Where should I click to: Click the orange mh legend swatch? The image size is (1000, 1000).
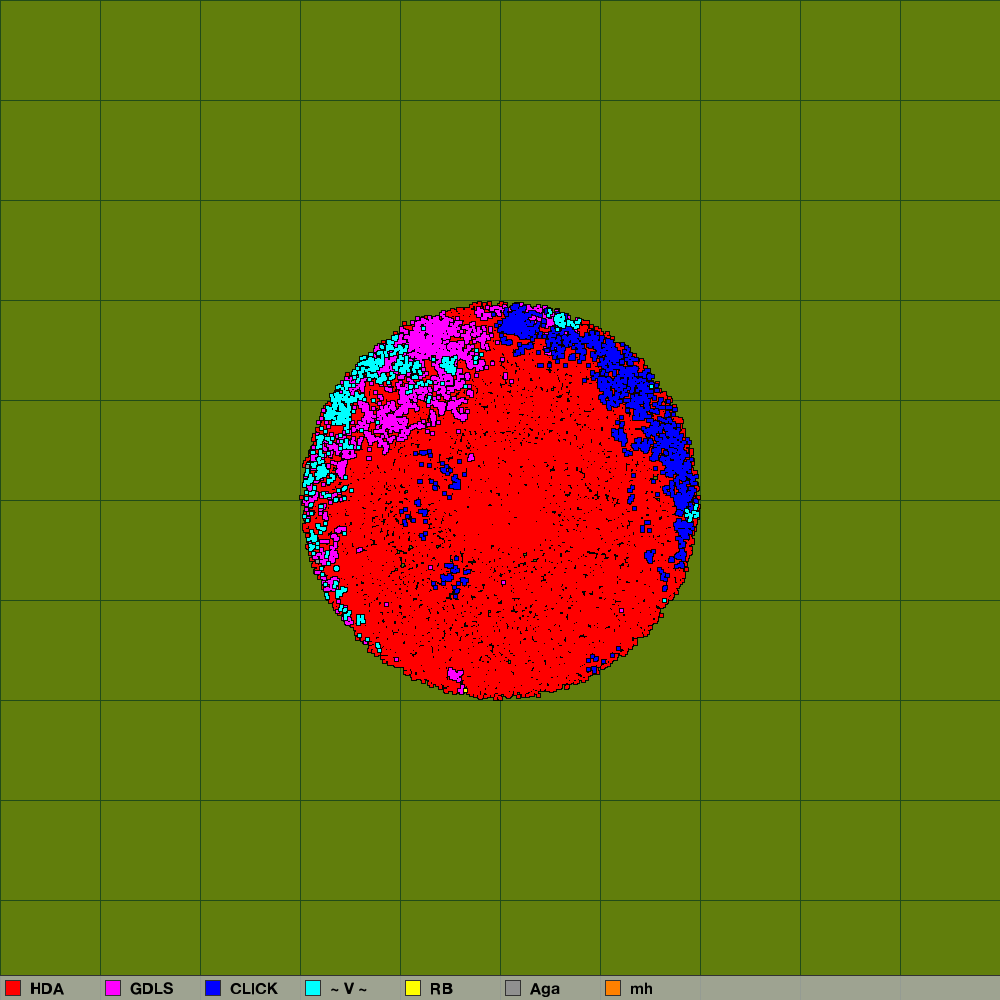pos(613,988)
